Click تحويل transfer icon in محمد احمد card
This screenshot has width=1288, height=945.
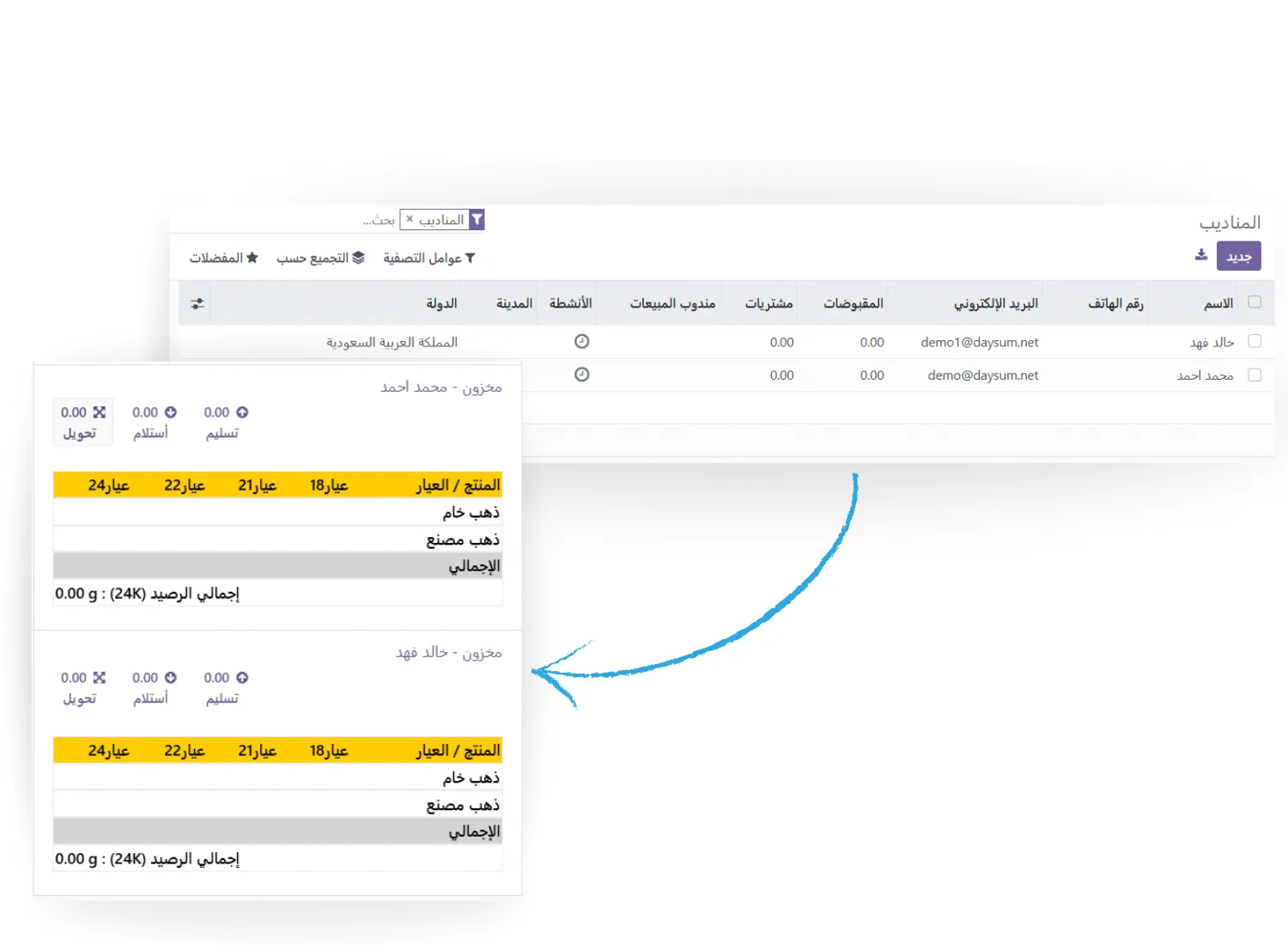tap(99, 412)
